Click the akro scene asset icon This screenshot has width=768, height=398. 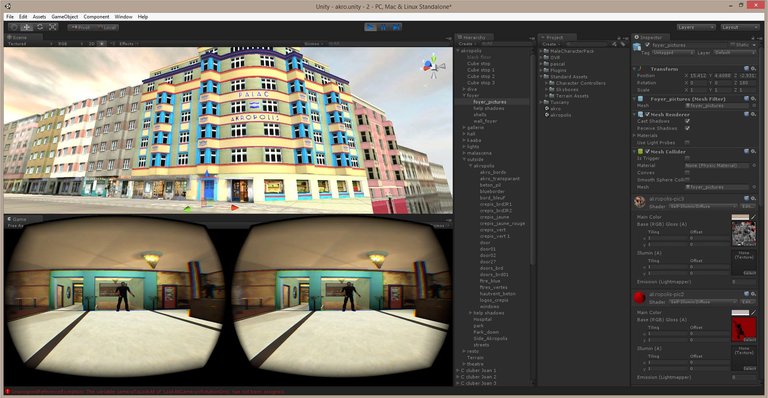coord(547,108)
